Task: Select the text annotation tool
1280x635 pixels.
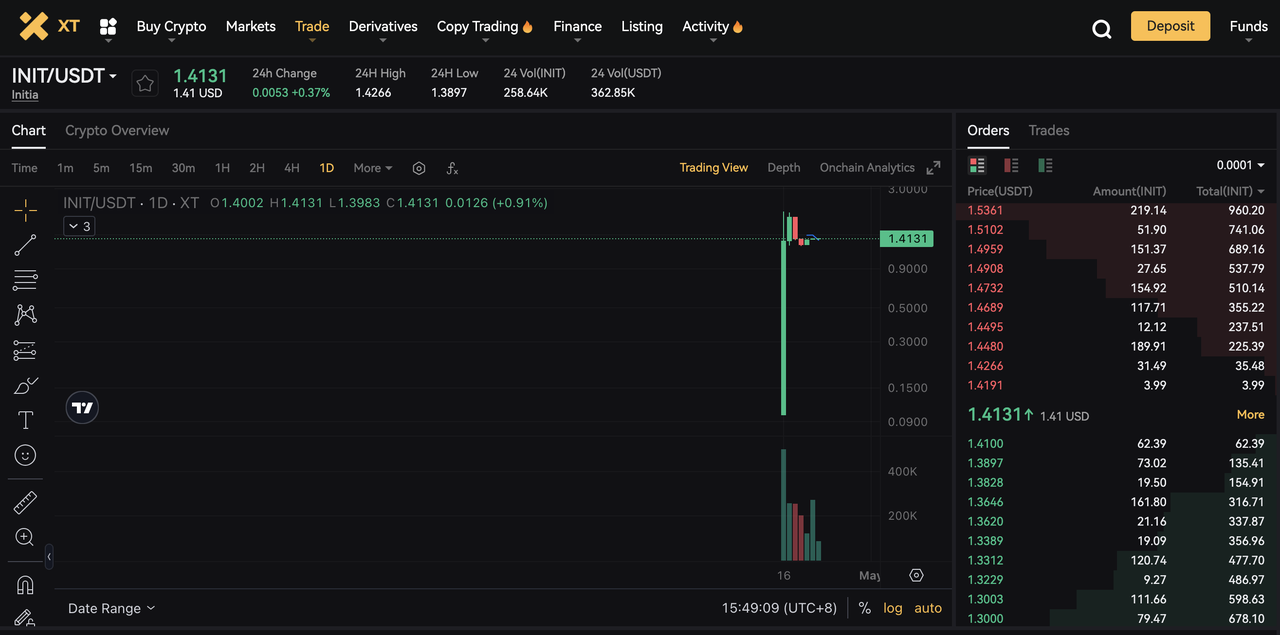Action: click(24, 419)
